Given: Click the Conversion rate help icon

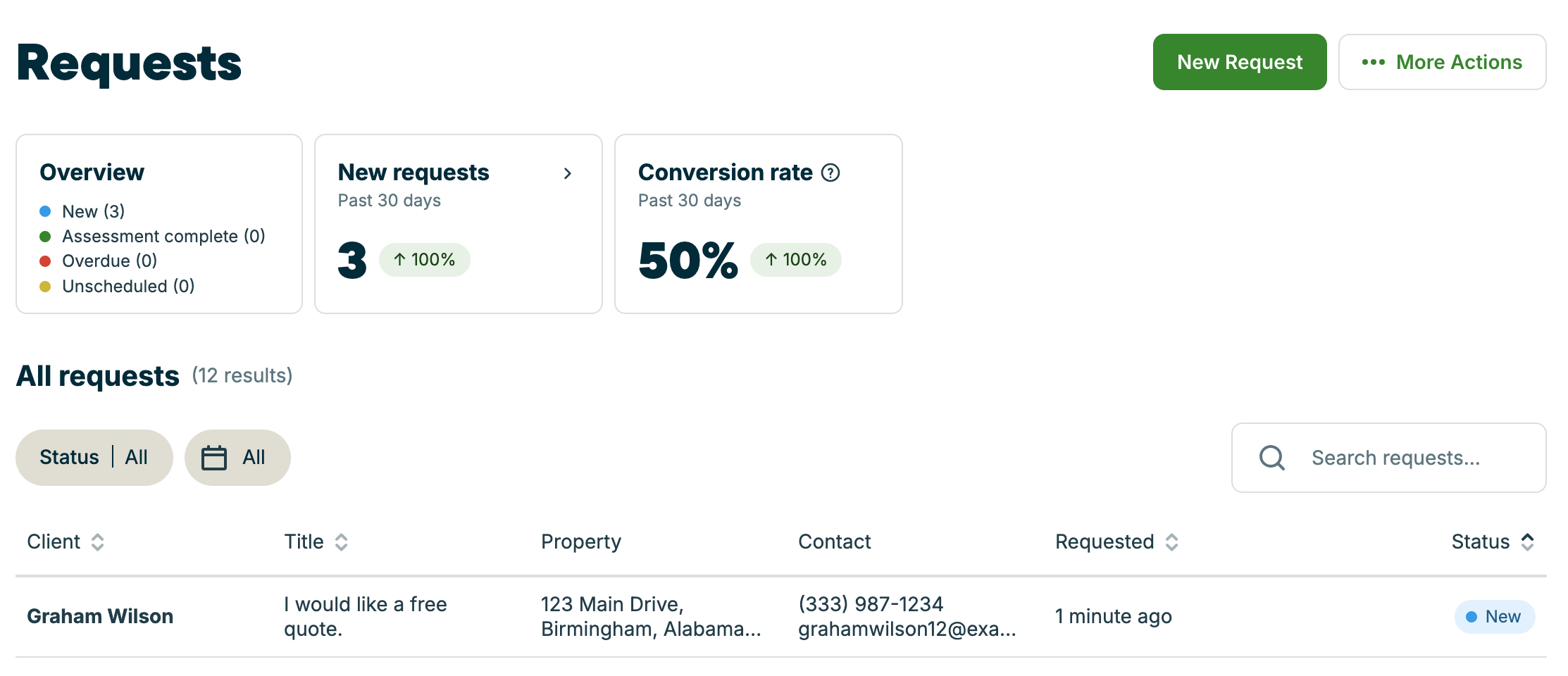Looking at the screenshot, I should (830, 173).
